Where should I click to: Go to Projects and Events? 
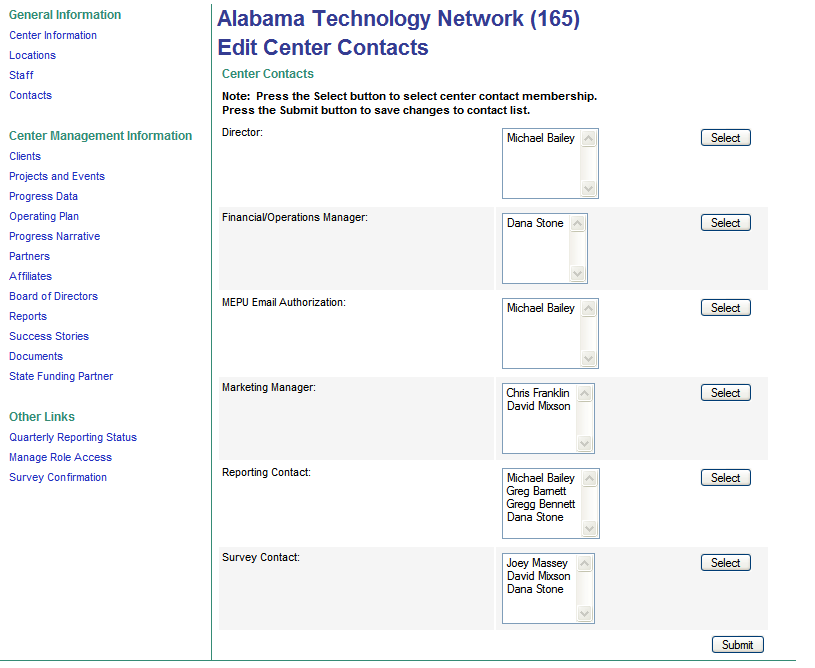click(x=57, y=176)
